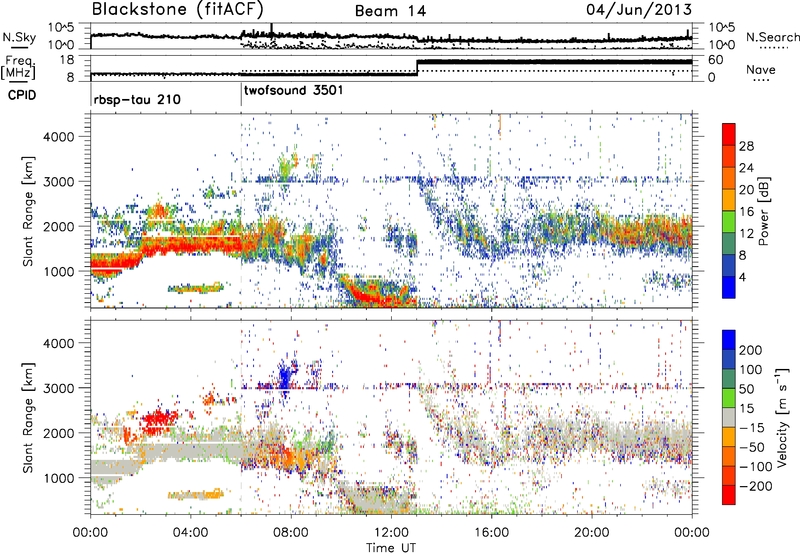Click the "-200" label on Velocity color bar
Image resolution: width=800 pixels, height=554 pixels.
[756, 486]
